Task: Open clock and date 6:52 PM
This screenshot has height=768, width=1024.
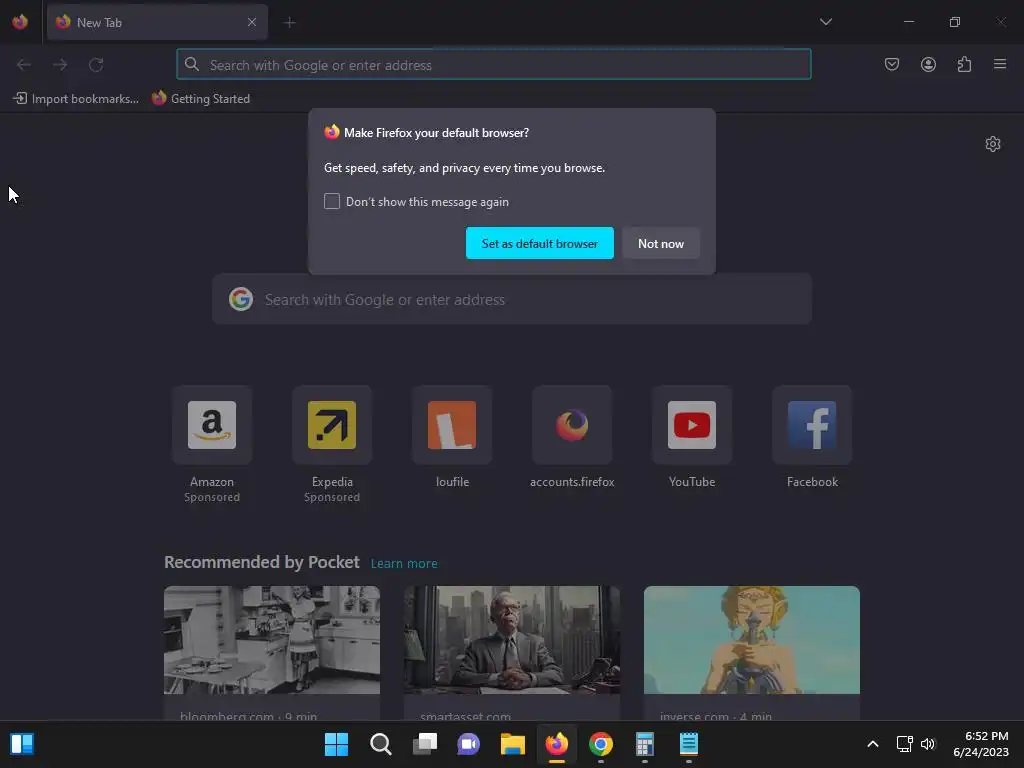Action: [981, 744]
